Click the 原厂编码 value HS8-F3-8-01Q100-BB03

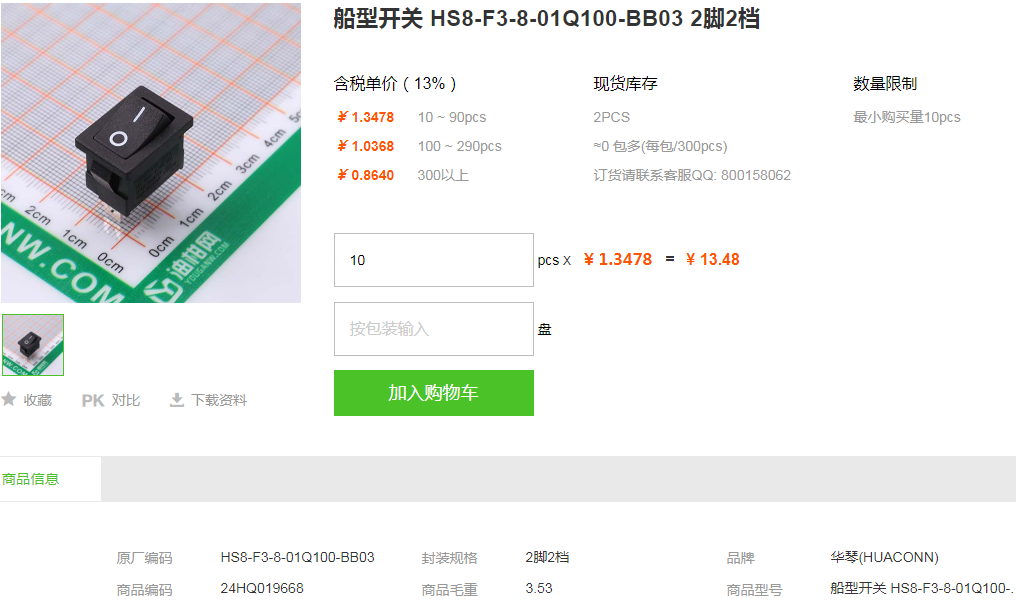point(297,557)
